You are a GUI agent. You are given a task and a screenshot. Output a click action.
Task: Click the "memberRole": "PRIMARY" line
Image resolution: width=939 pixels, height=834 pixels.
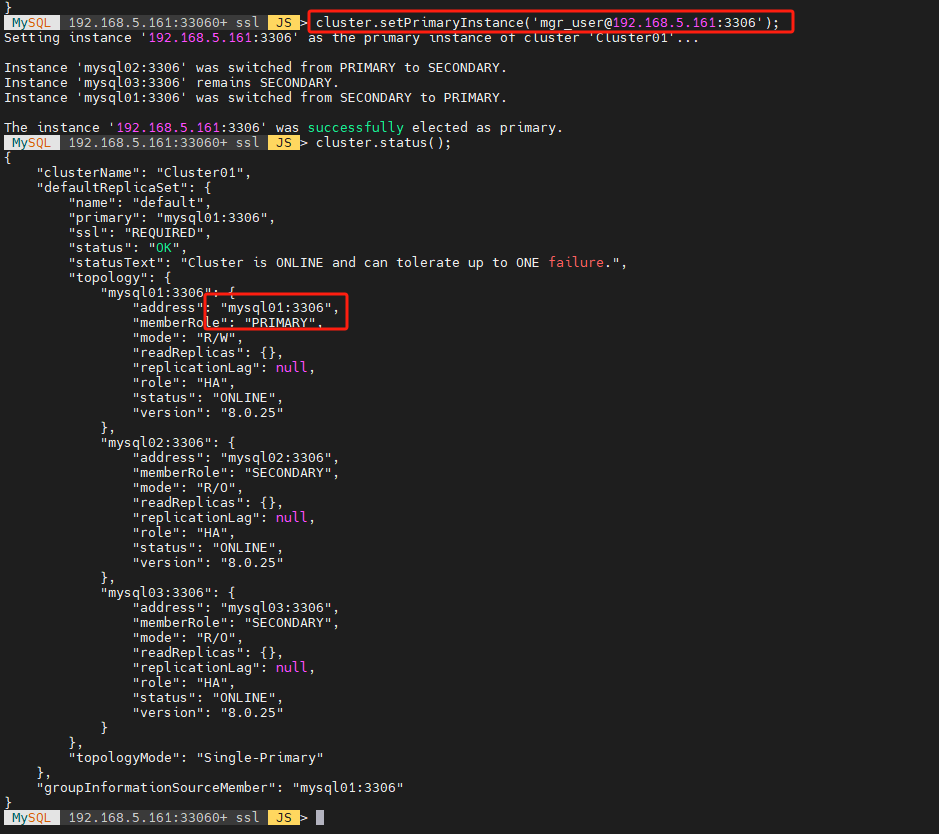click(228, 323)
